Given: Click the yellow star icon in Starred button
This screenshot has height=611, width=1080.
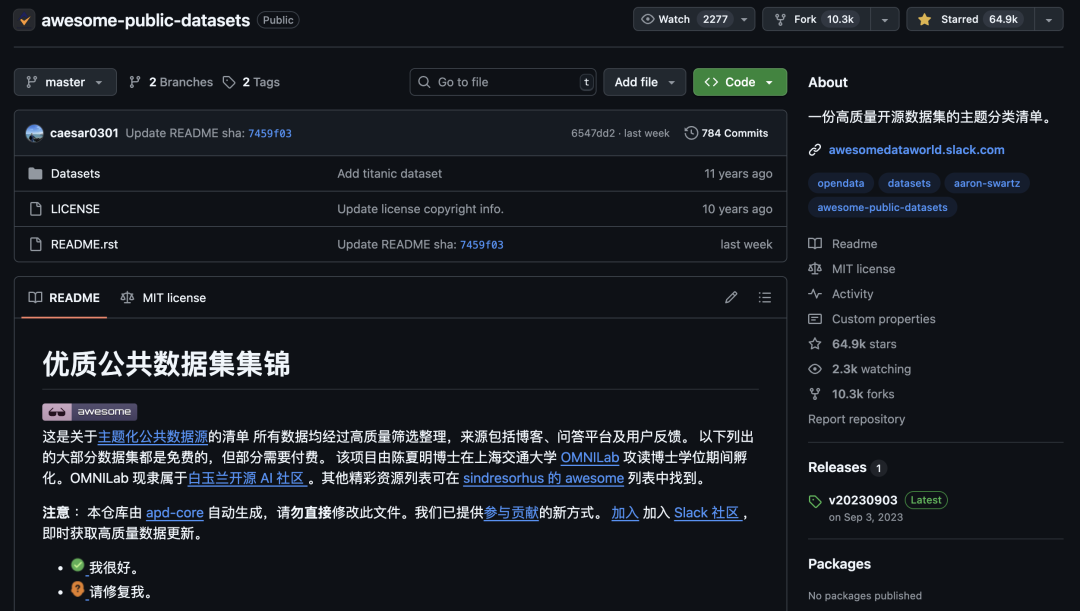Looking at the screenshot, I should (x=924, y=19).
